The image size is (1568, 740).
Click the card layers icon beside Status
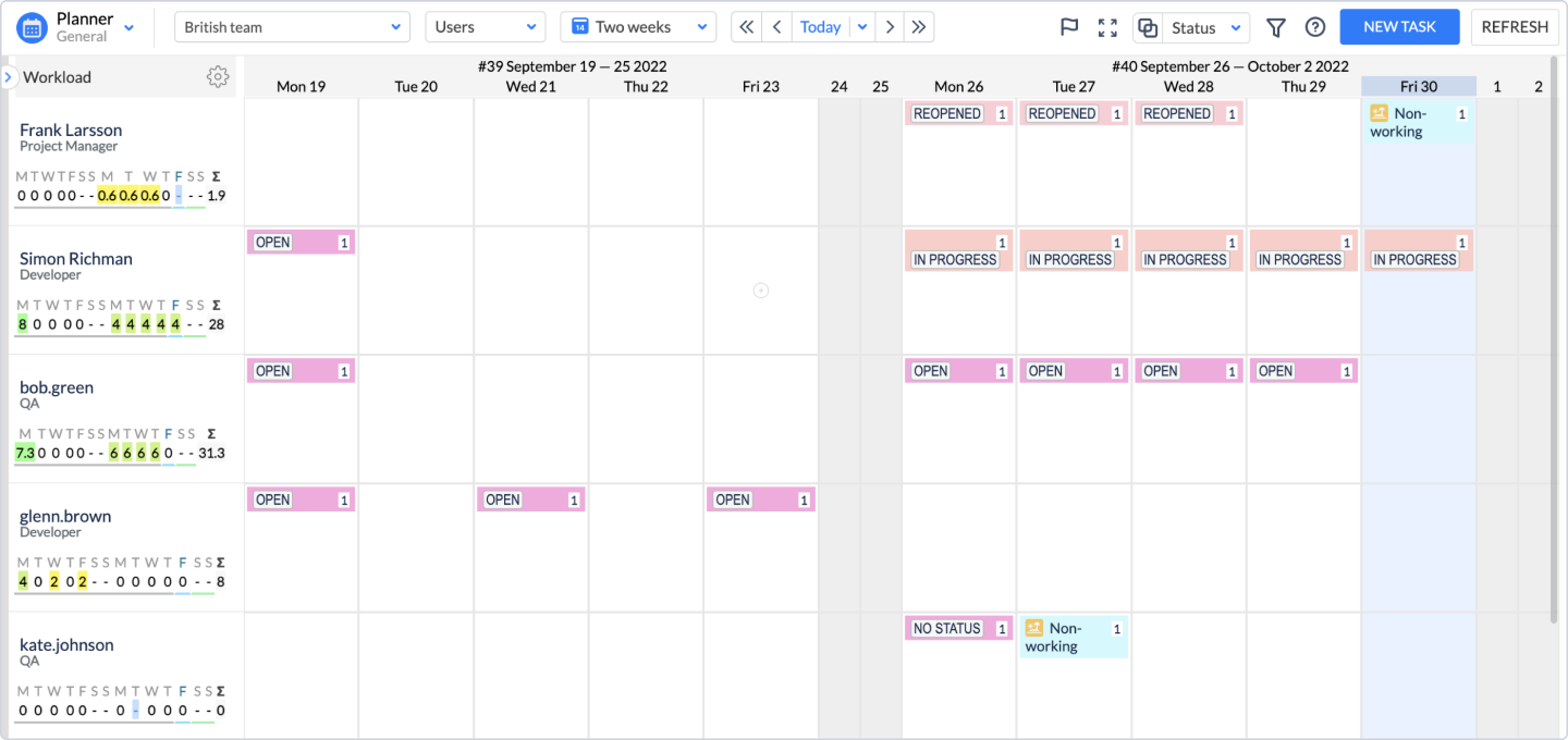pyautogui.click(x=1147, y=28)
